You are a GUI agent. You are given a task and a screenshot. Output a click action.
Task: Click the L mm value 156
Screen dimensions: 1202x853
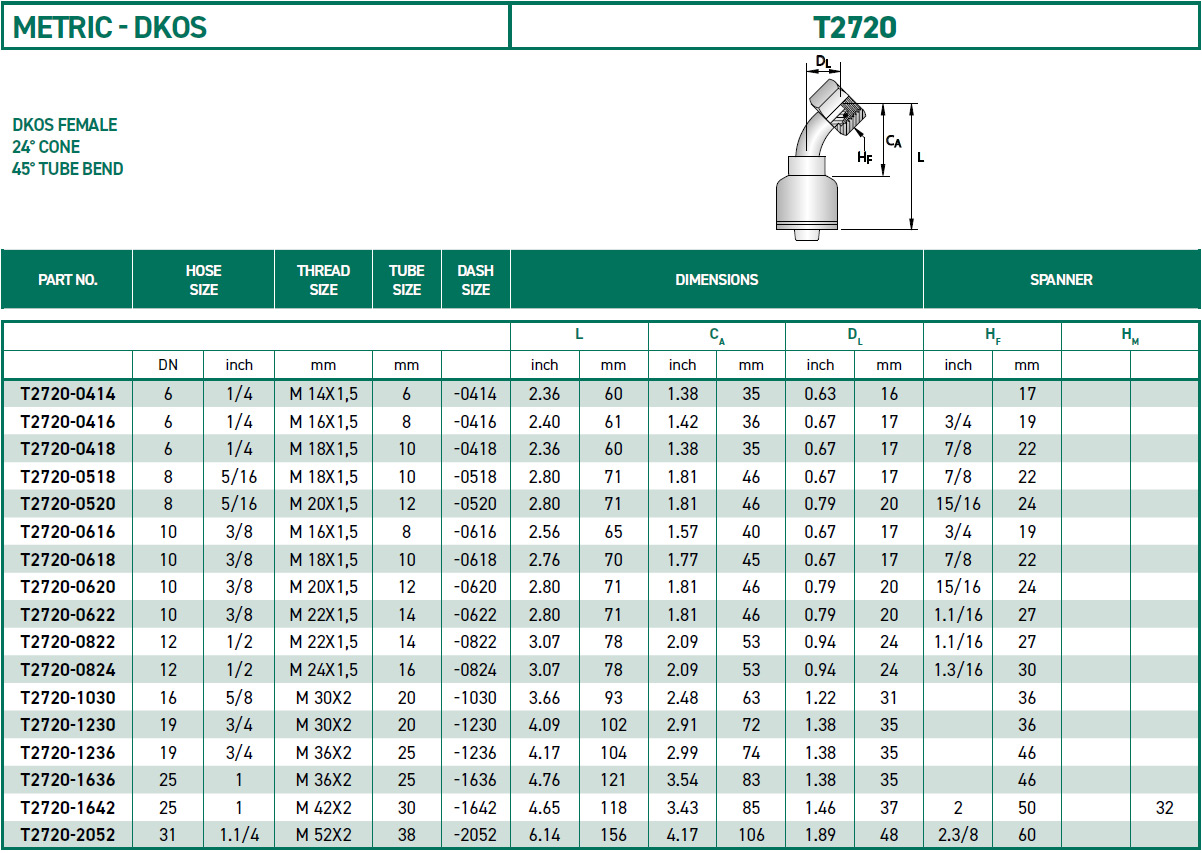[614, 835]
